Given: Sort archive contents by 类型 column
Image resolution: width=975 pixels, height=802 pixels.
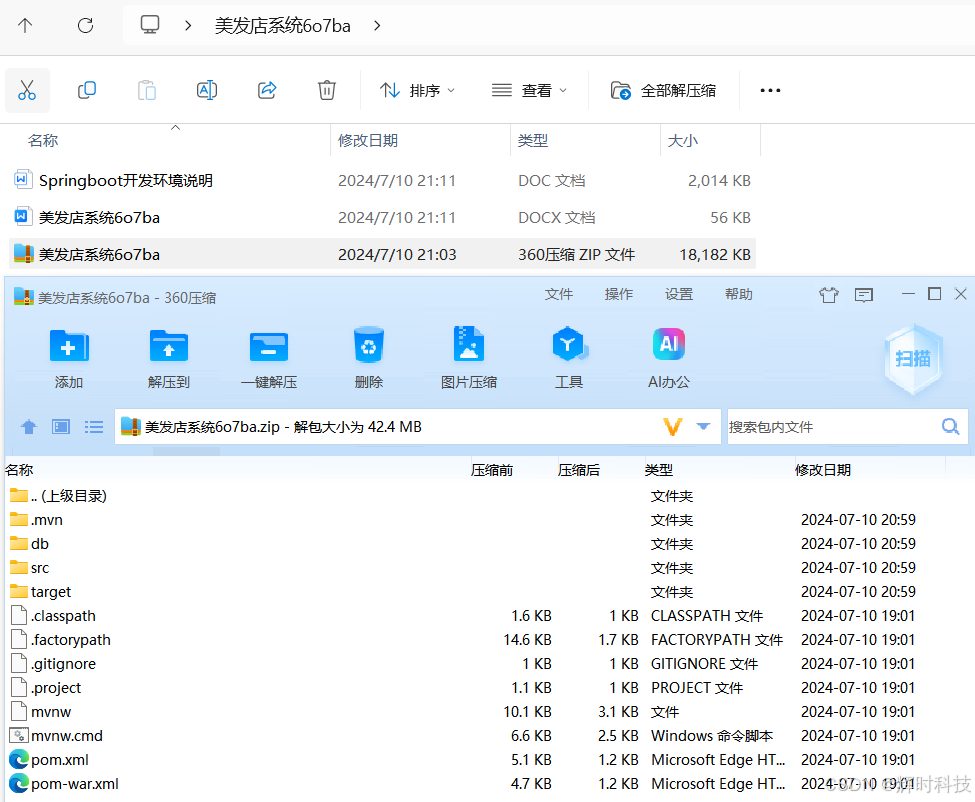Looking at the screenshot, I should (x=658, y=470).
